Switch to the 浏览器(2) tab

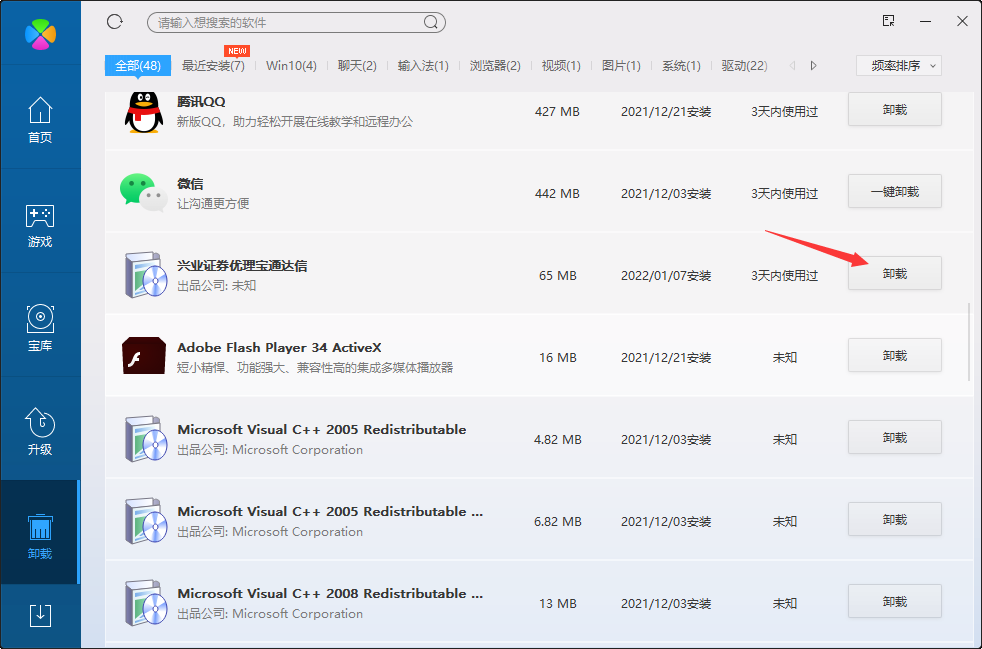tap(495, 66)
